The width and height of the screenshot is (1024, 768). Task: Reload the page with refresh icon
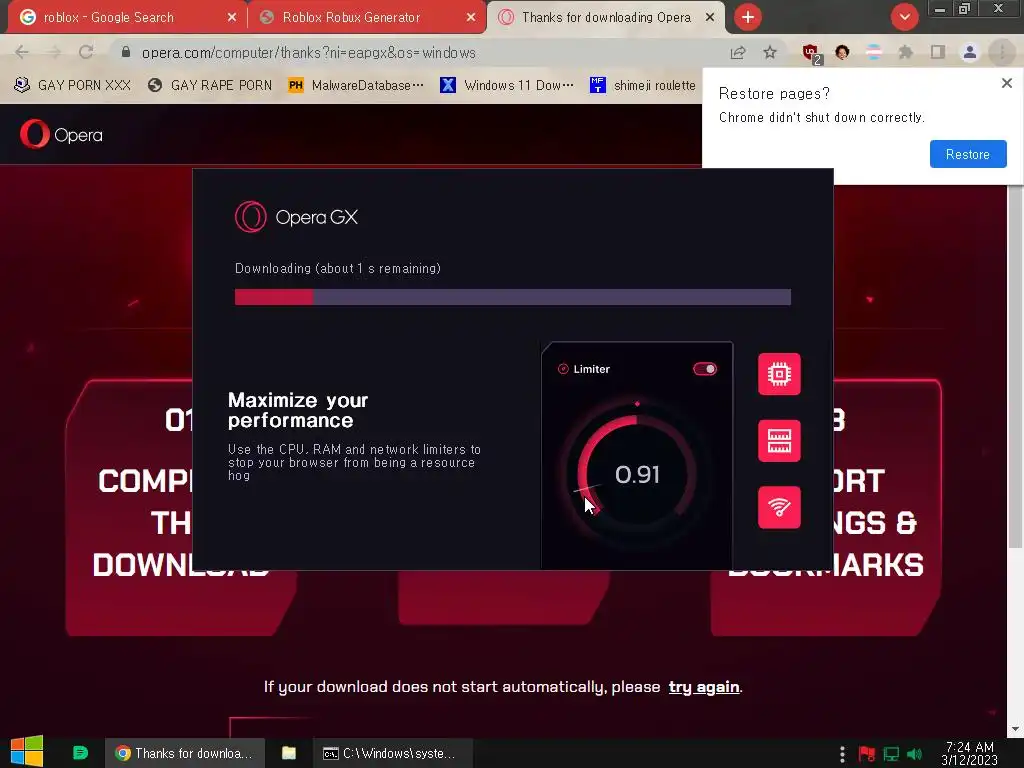click(86, 52)
